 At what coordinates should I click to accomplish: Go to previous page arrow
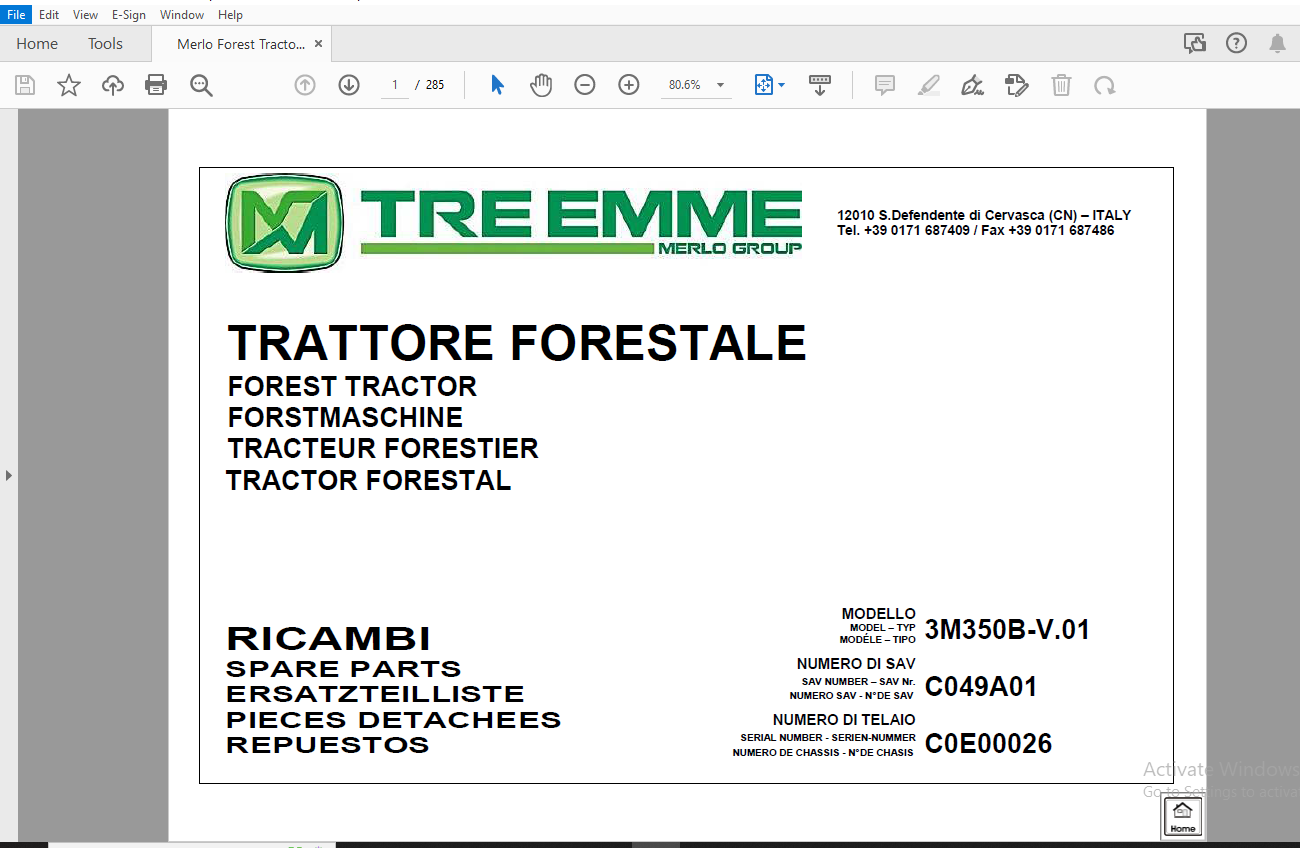point(305,85)
